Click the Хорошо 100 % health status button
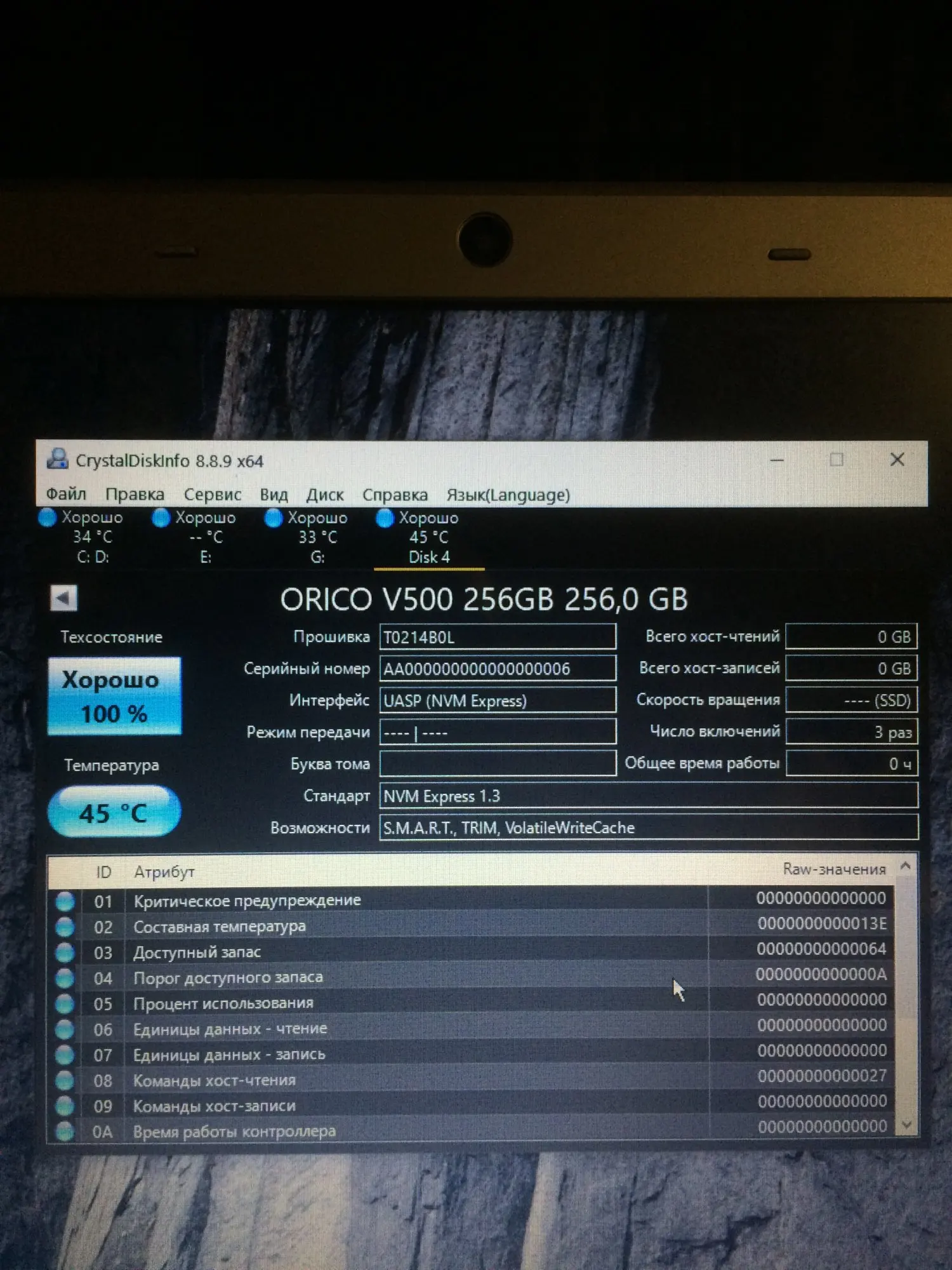952x1270 pixels. tap(115, 696)
